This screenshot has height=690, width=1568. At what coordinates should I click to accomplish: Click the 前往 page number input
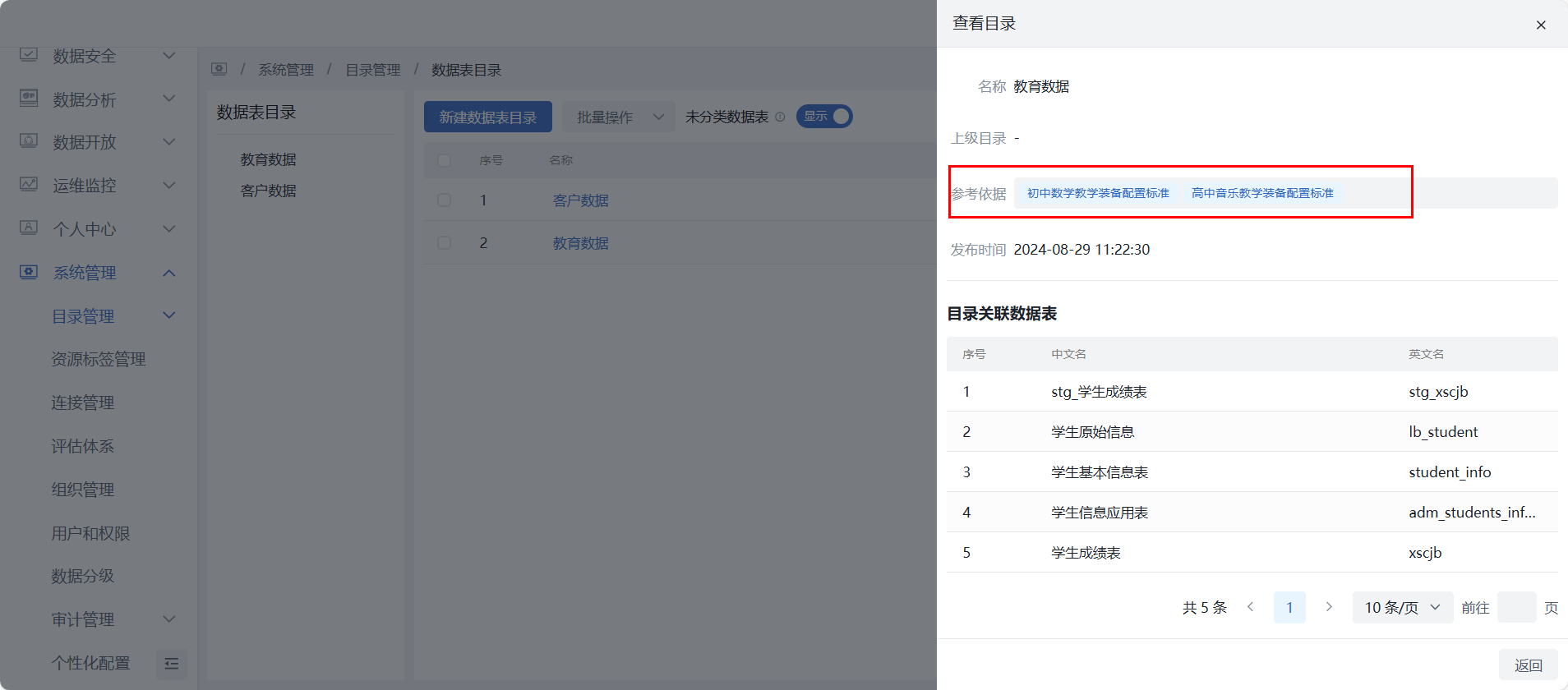pos(1517,607)
